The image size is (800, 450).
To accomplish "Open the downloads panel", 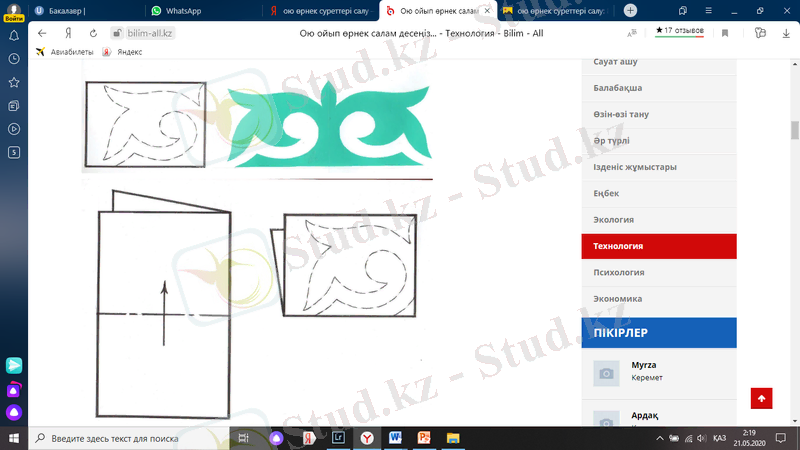I will click(786, 33).
